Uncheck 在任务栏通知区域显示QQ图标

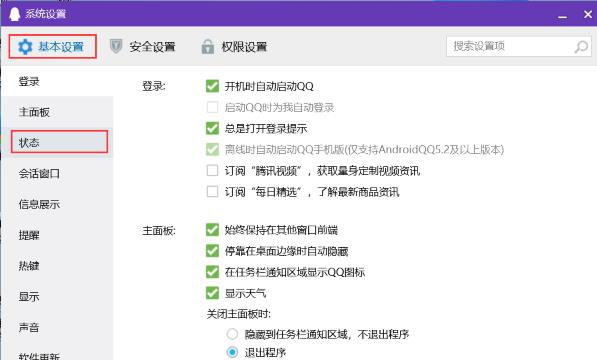click(x=212, y=272)
